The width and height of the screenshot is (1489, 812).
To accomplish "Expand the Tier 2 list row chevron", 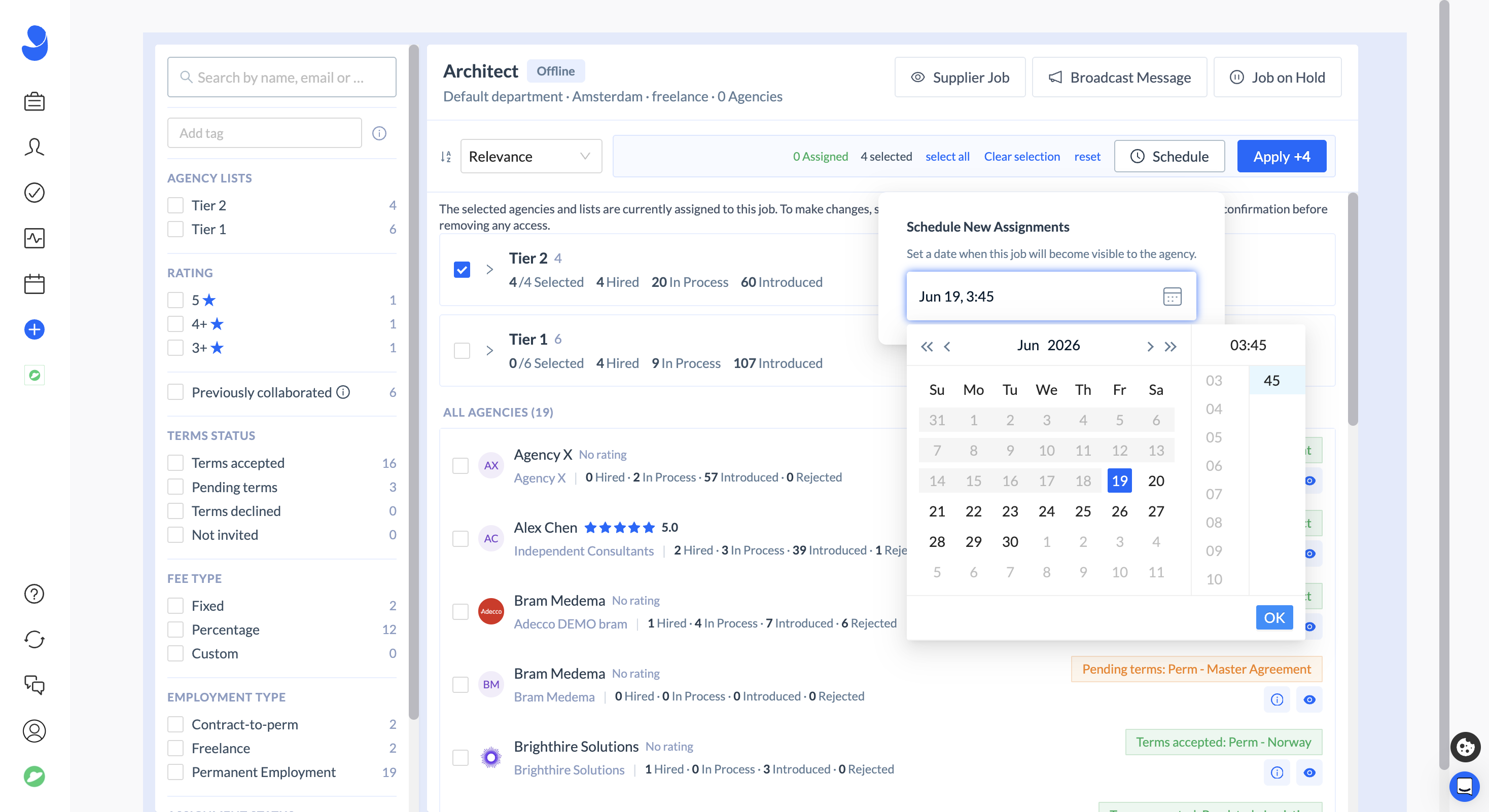I will (x=489, y=269).
